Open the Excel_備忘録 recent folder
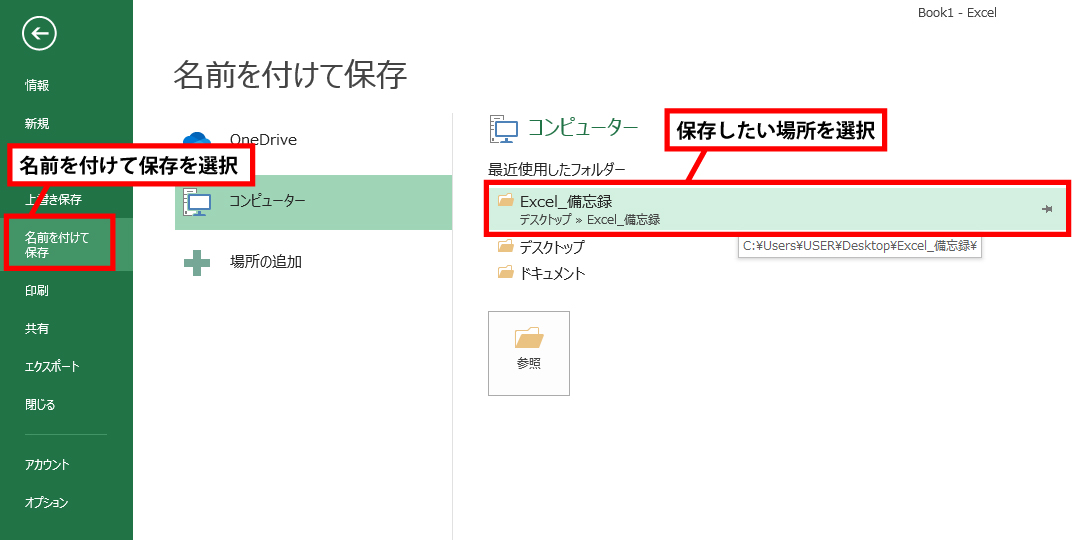Viewport: 1081px width, 540px height. coord(566,202)
